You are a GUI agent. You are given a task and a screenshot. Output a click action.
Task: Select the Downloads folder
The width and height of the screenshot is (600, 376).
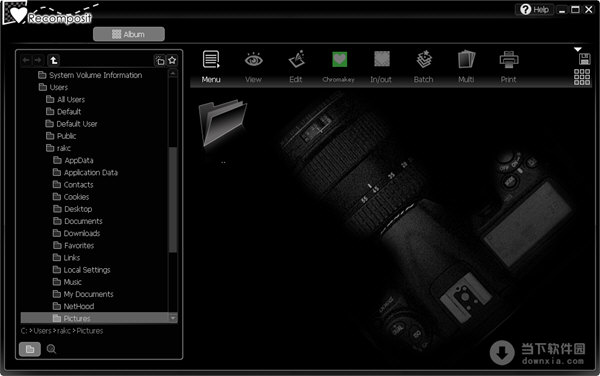click(x=77, y=233)
